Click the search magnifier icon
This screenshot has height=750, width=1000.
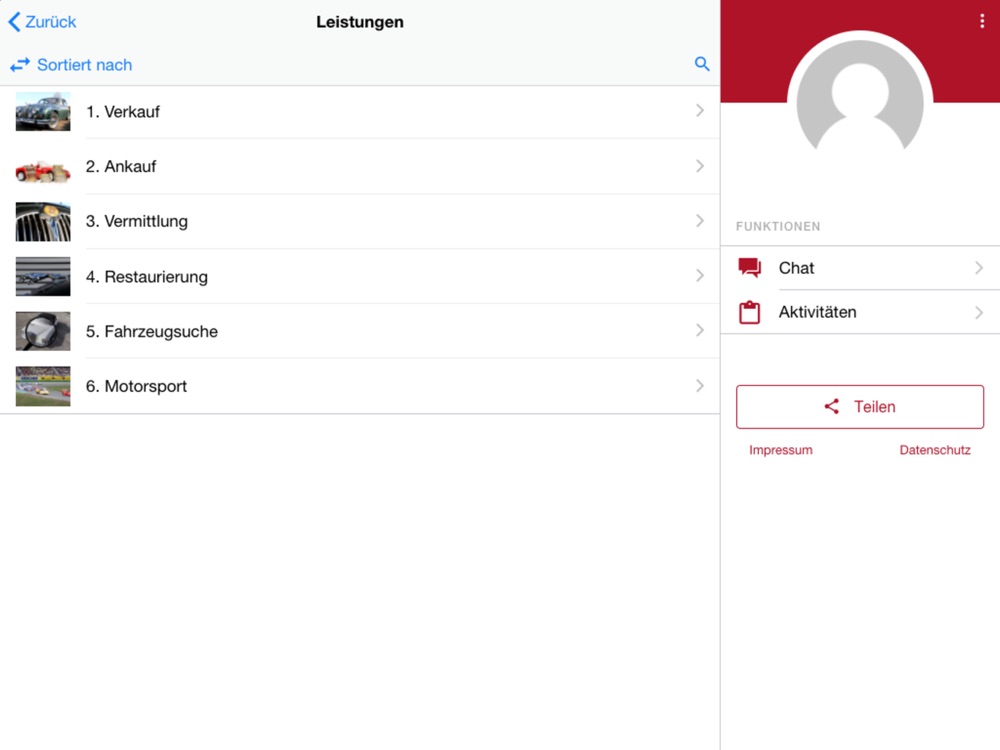pyautogui.click(x=702, y=64)
